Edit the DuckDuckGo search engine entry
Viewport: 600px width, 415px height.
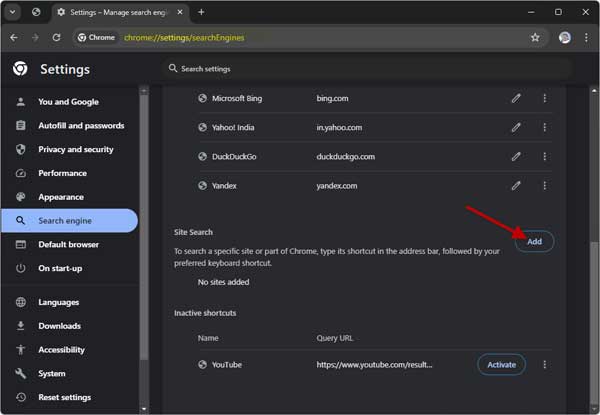point(516,156)
